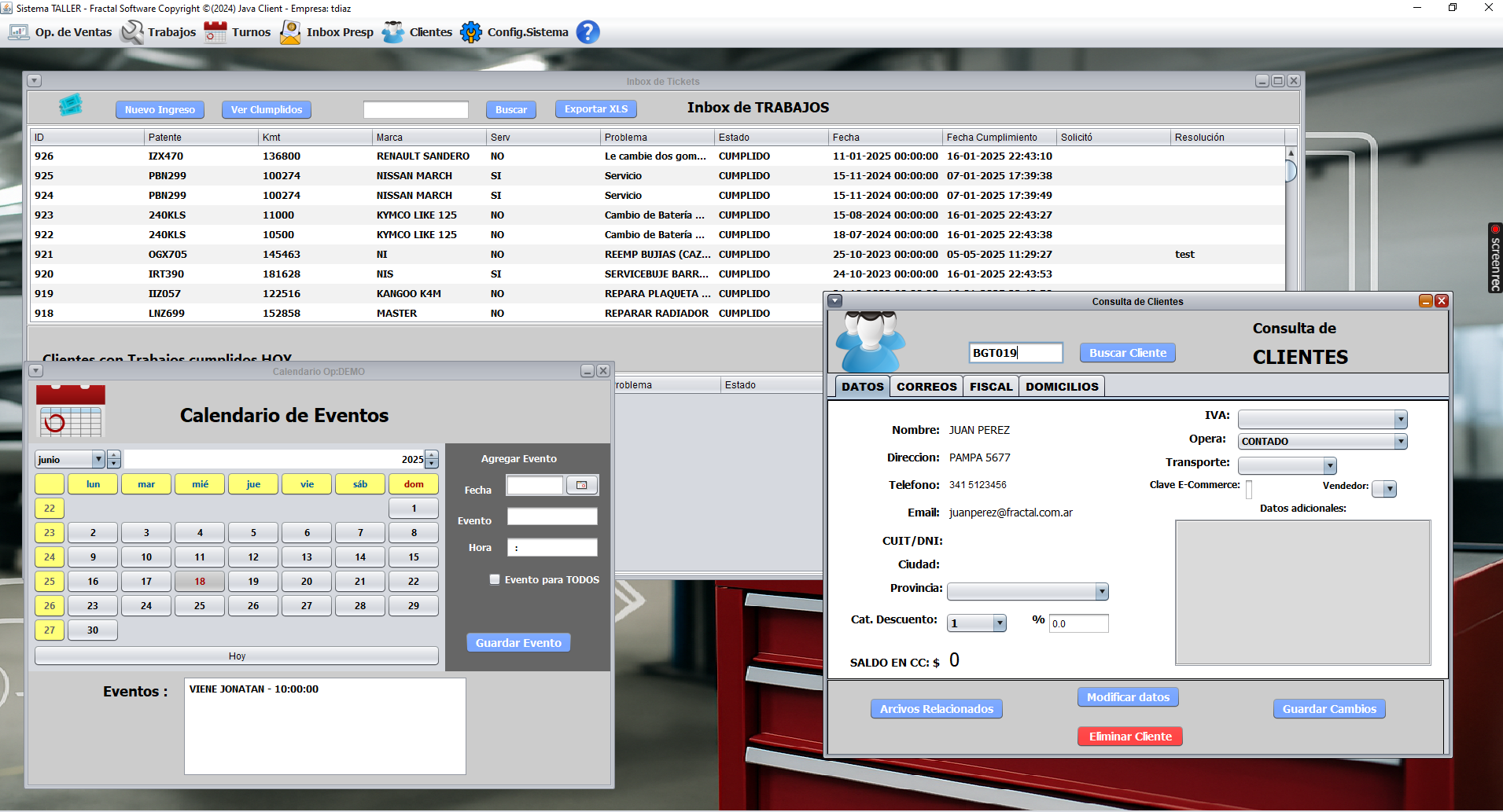The height and width of the screenshot is (812, 1503).
Task: Open the junio month dropdown
Action: pos(70,459)
